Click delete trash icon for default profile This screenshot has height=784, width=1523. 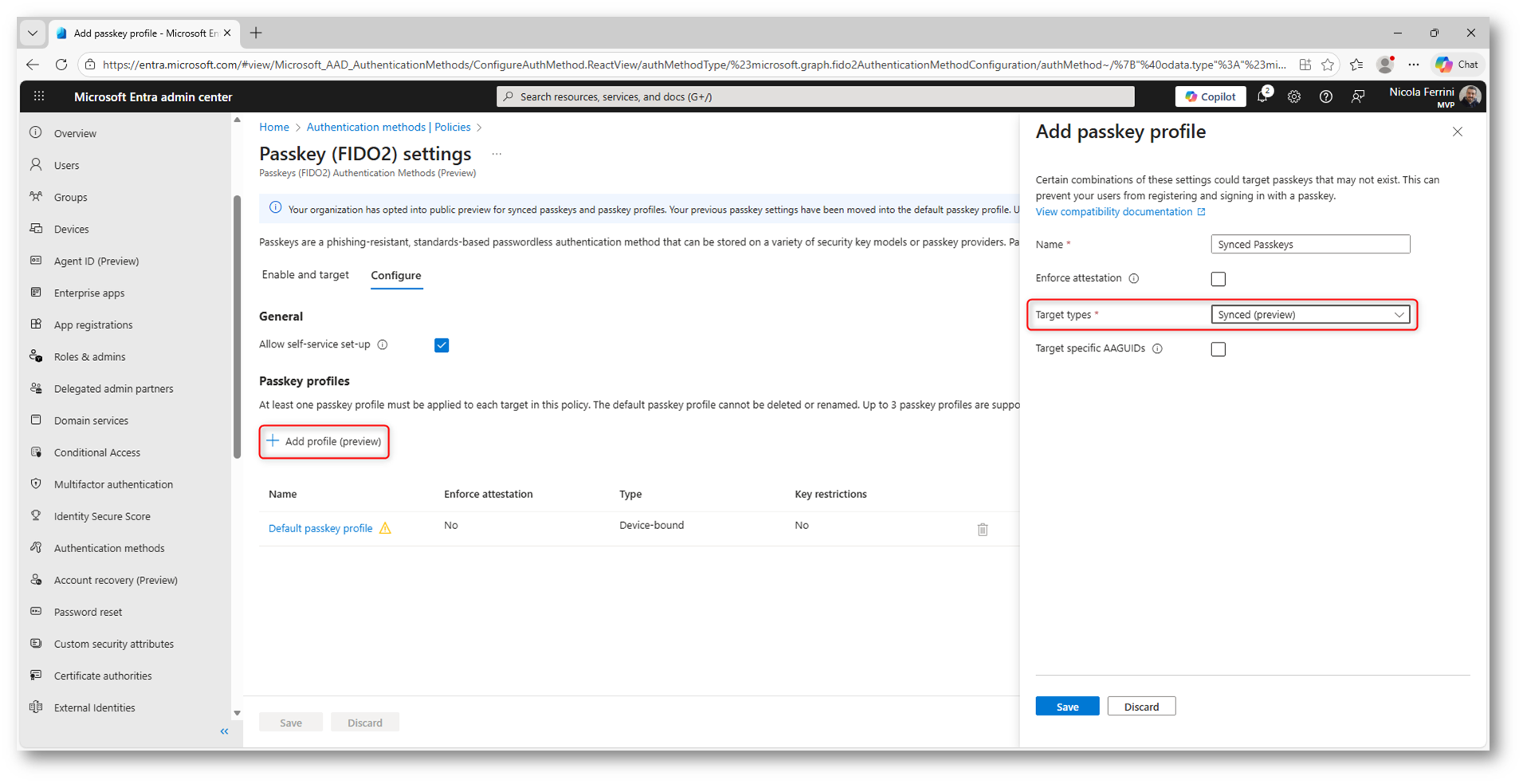coord(982,529)
